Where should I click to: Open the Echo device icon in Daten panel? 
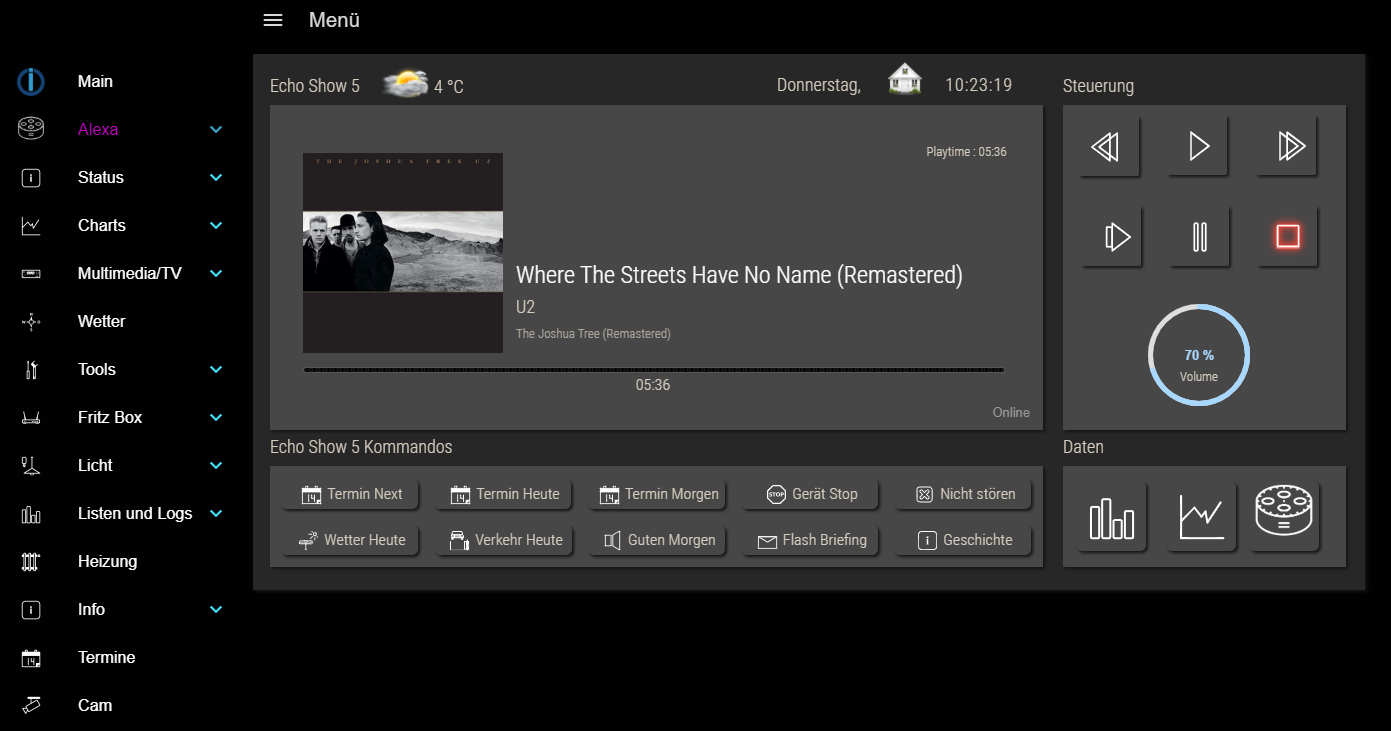[x=1286, y=517]
